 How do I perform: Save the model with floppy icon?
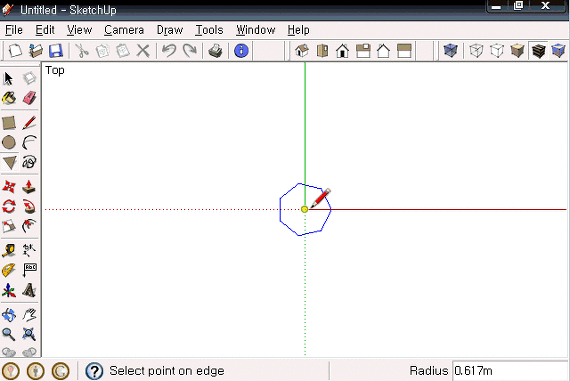tap(56, 51)
